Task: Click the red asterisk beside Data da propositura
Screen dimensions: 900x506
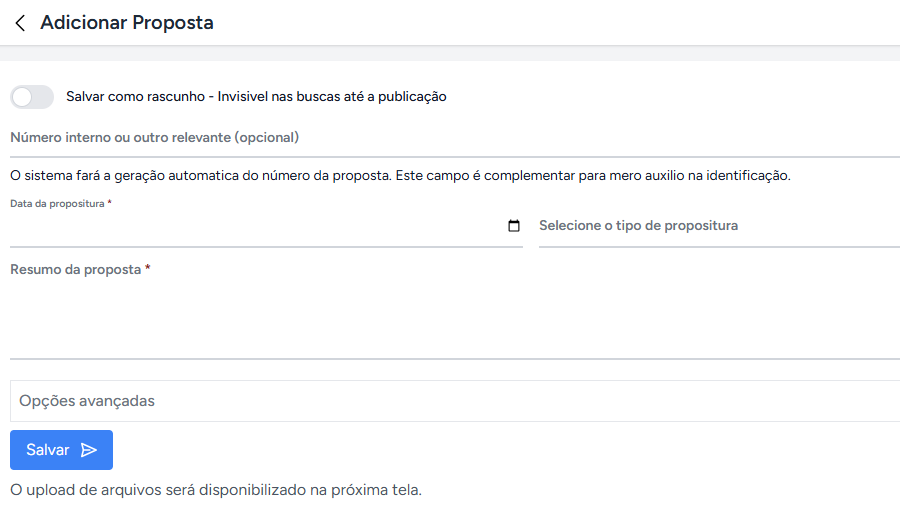Action: pos(109,203)
